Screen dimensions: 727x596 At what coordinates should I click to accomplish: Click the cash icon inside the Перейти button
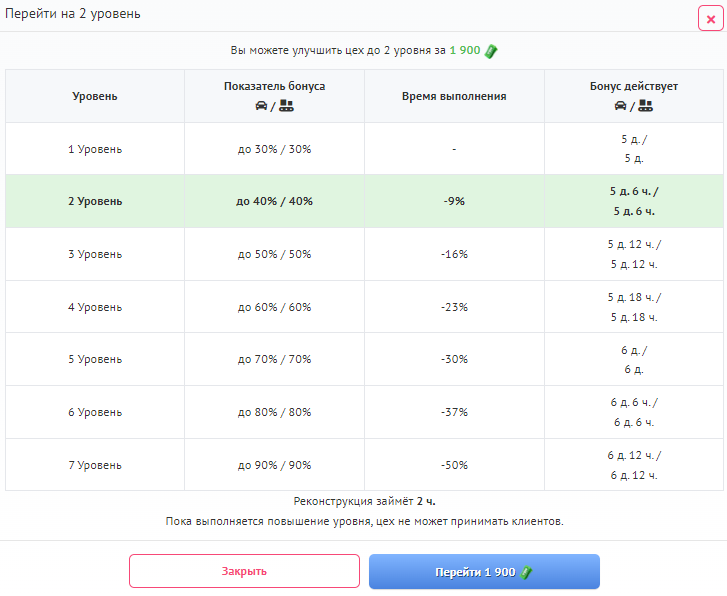(526, 572)
